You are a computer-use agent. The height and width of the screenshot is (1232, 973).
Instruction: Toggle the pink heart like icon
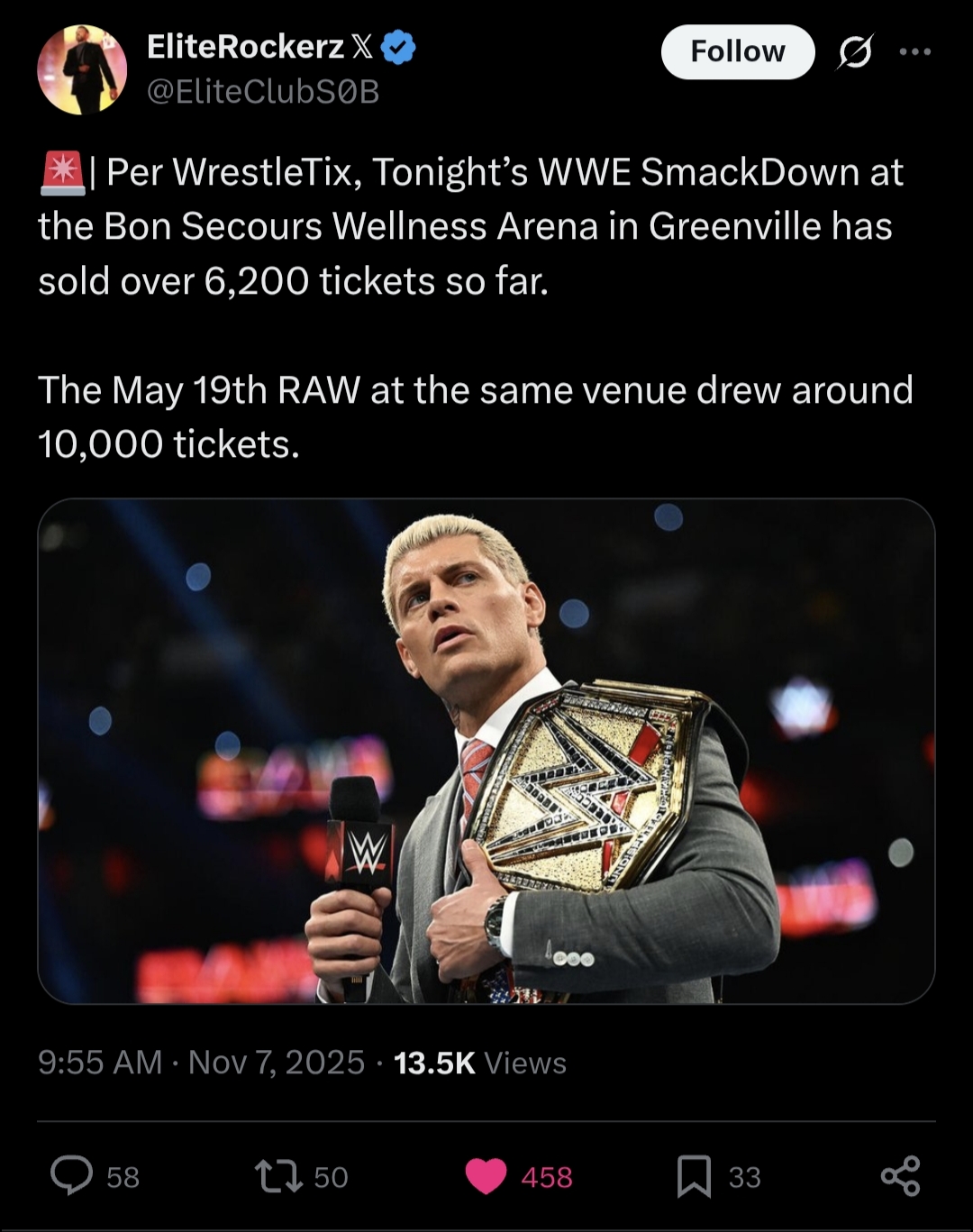[486, 1176]
